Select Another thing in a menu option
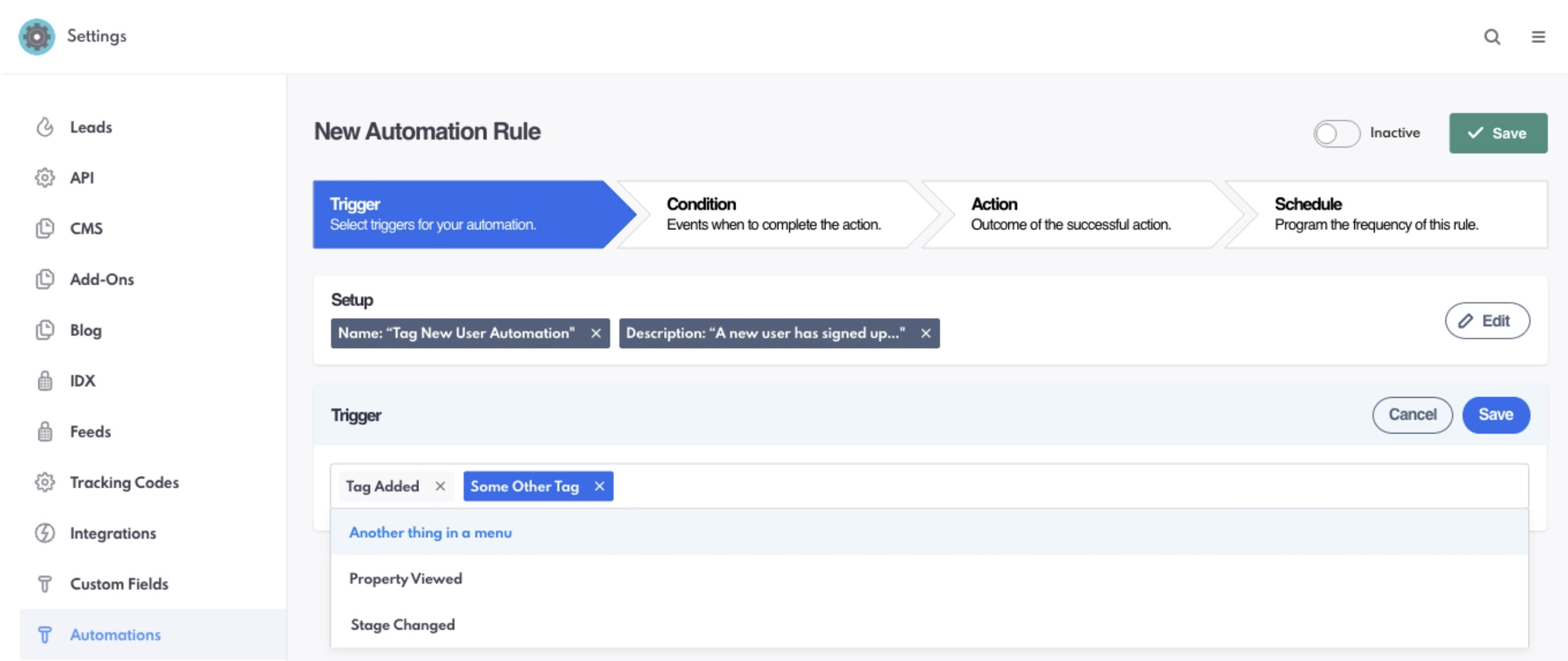The height and width of the screenshot is (661, 1568). (430, 533)
